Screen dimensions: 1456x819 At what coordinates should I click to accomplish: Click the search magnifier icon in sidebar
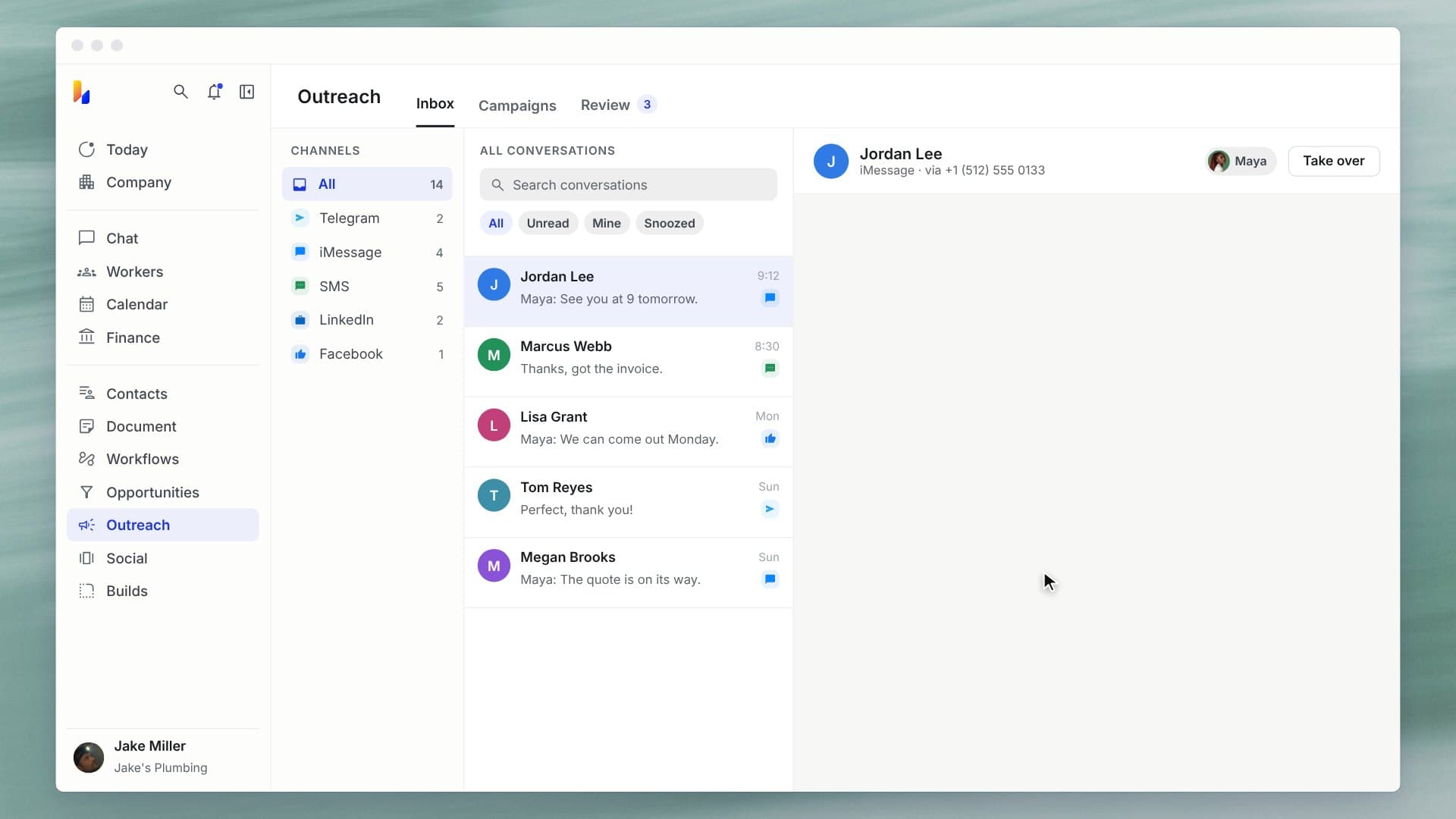[180, 92]
